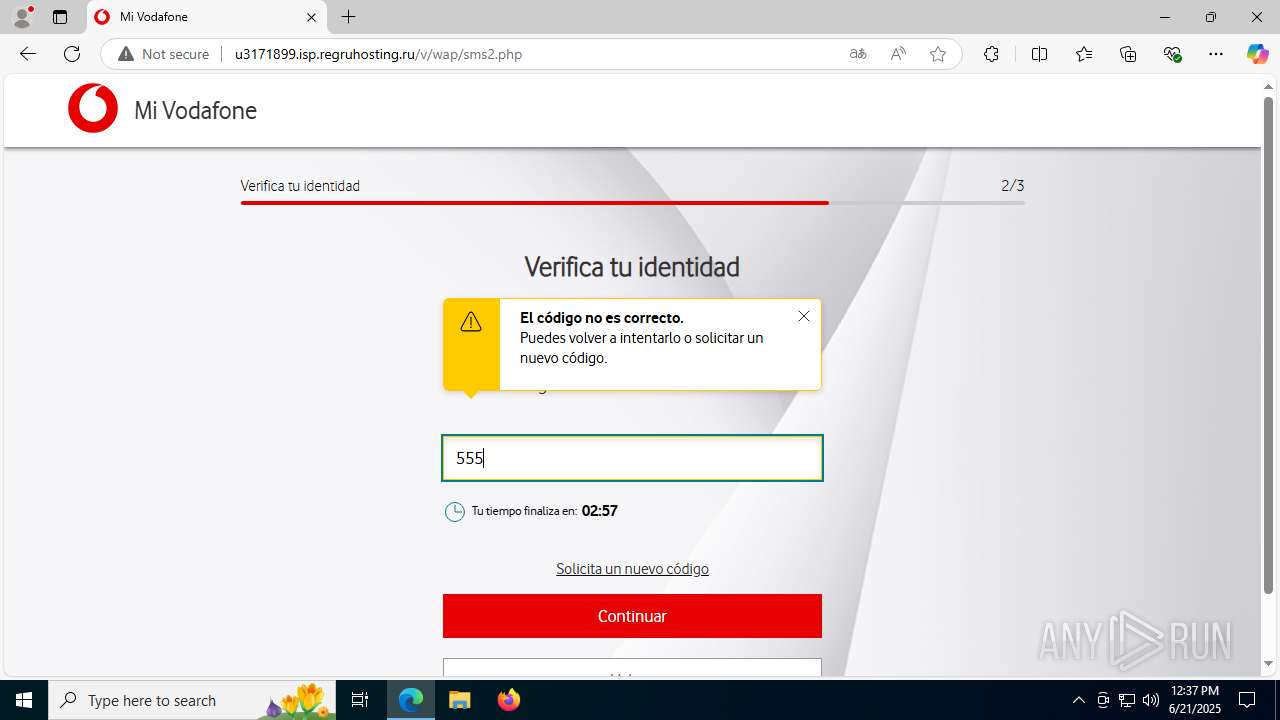Screen dimensions: 1280x720
Task: Open the translate page icon in address bar
Action: click(x=858, y=54)
